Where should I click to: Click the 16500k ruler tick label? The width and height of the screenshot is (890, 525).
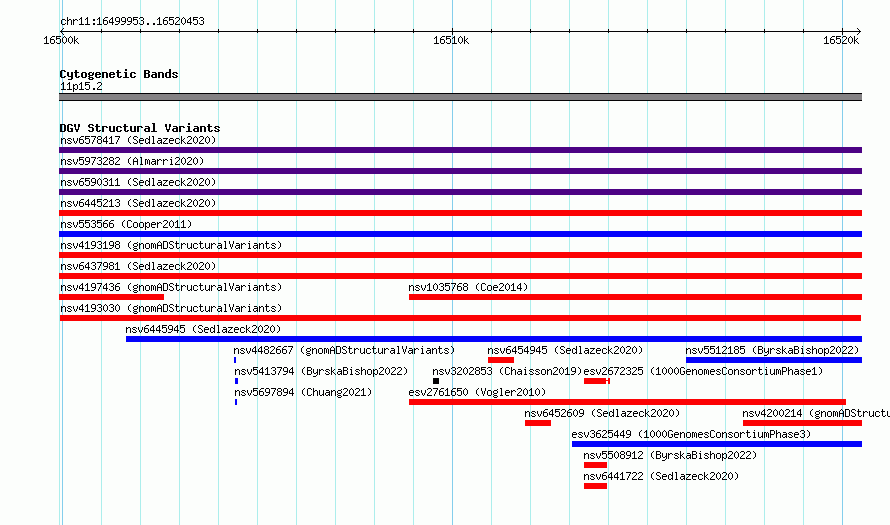click(61, 40)
